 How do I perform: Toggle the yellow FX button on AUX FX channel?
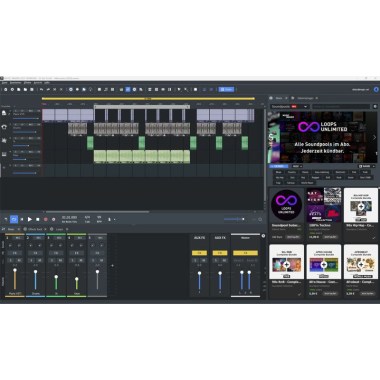199,253
